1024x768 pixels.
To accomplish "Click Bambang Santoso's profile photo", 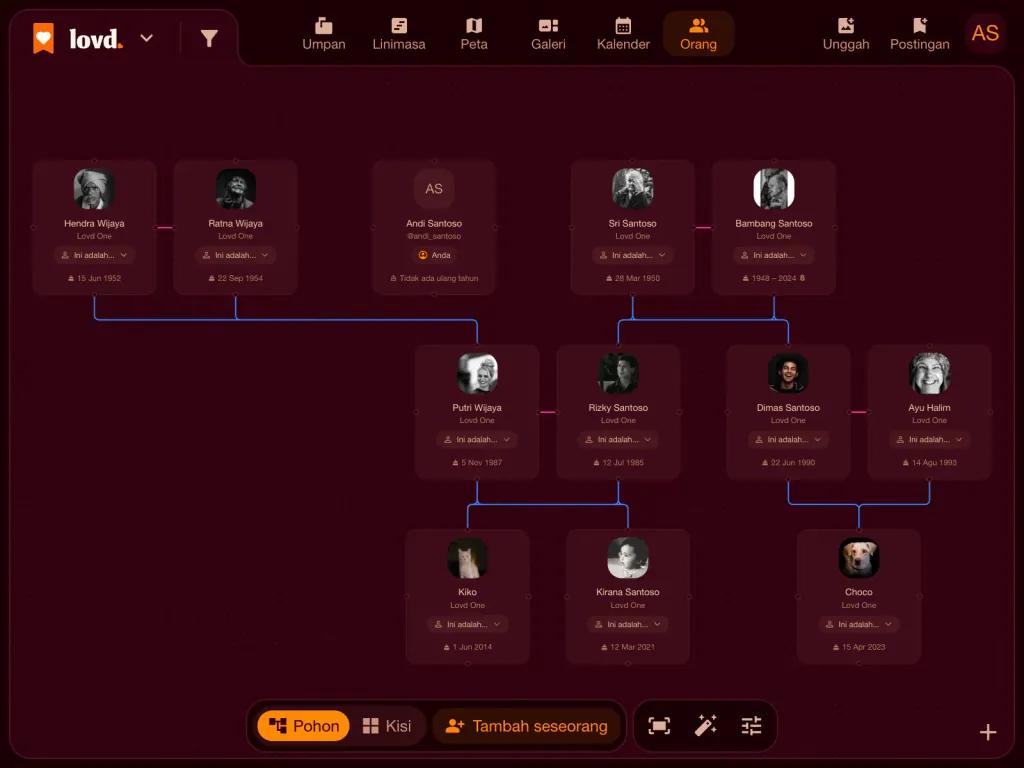I will [774, 189].
